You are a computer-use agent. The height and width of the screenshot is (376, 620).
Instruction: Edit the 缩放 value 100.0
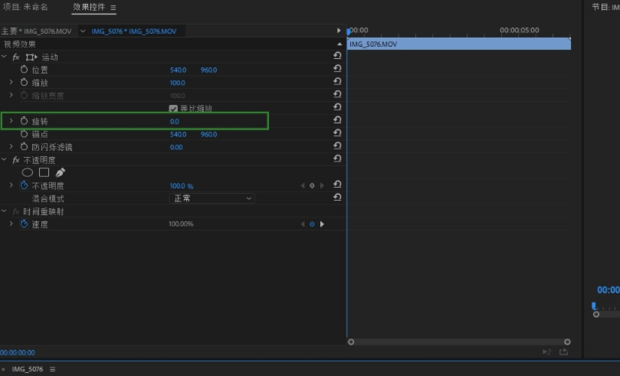178,83
